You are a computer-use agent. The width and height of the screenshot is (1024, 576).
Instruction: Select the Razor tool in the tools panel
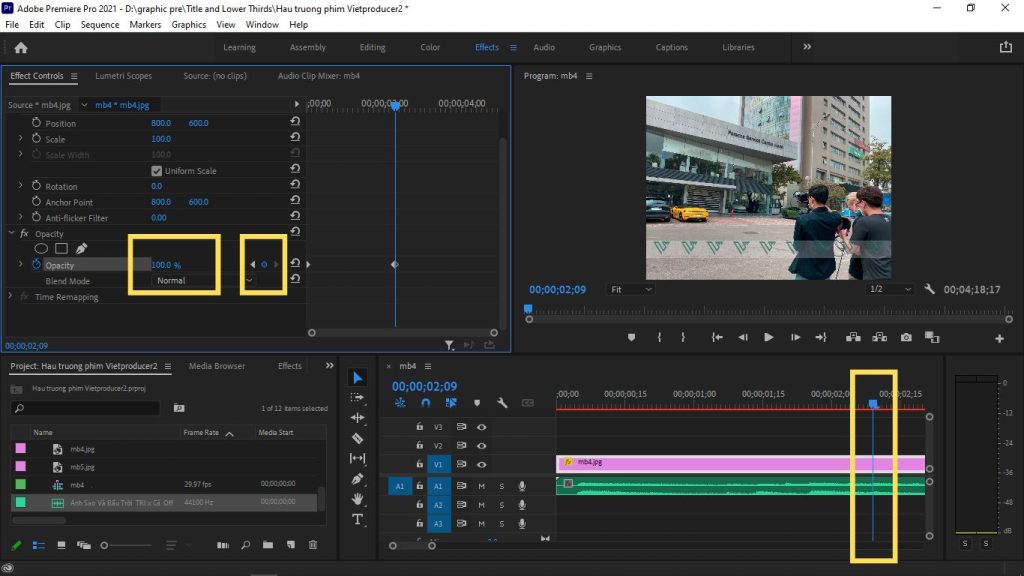click(357, 438)
